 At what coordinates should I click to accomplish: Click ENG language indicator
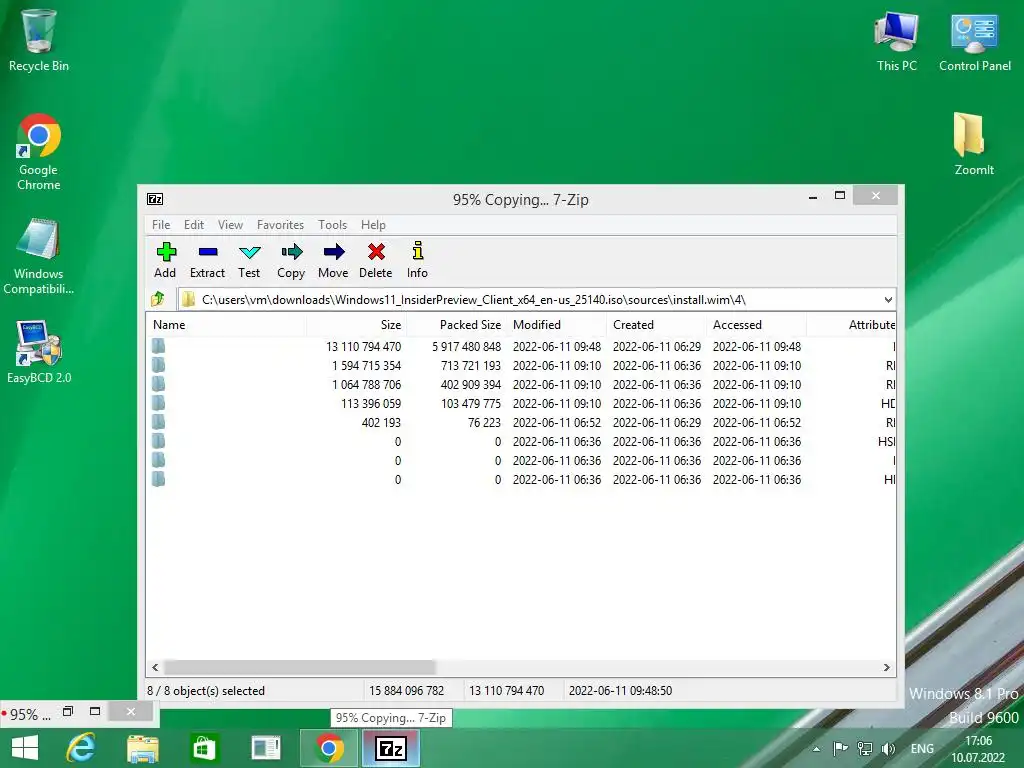coord(922,748)
